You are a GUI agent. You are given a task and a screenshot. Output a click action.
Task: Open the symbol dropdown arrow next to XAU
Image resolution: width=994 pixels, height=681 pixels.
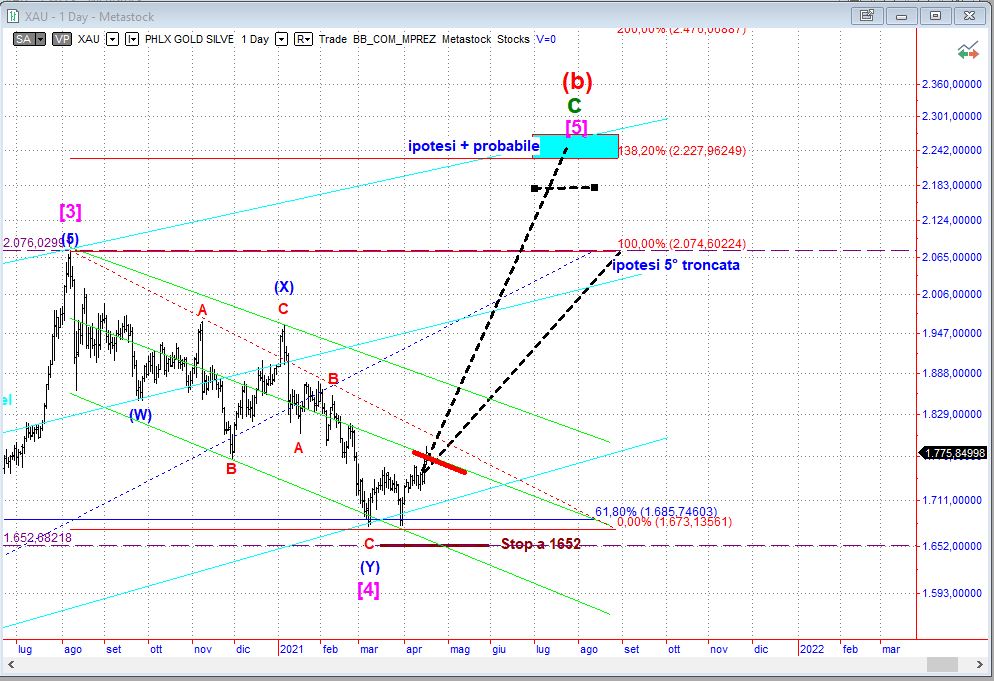pos(112,39)
